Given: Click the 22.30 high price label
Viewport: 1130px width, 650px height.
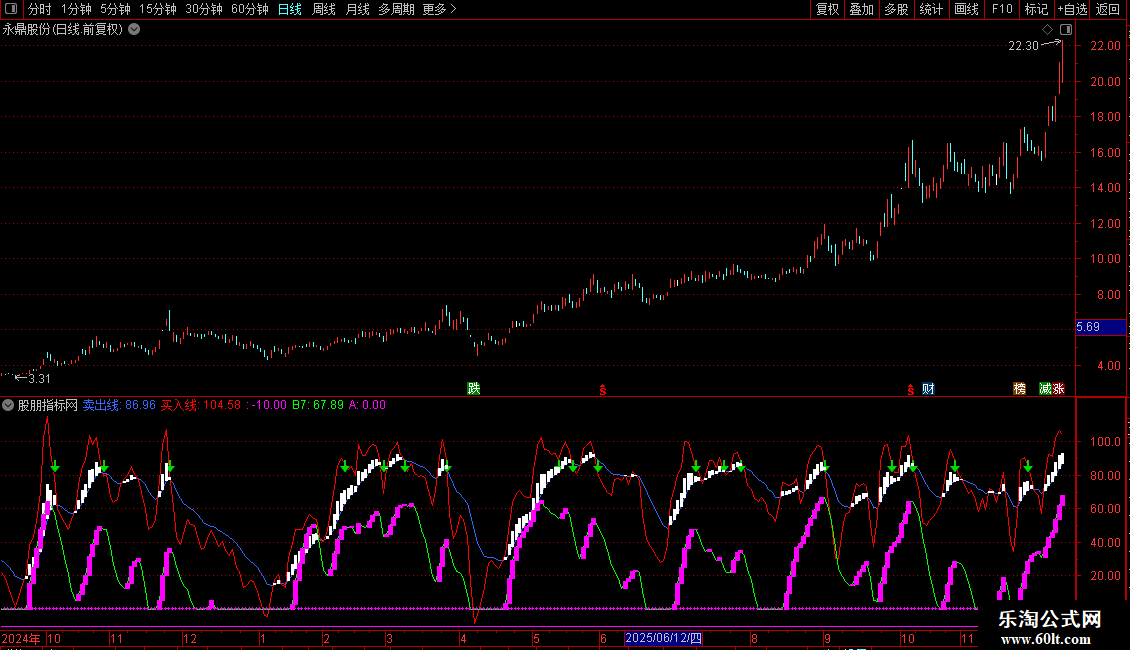Looking at the screenshot, I should (x=1023, y=46).
